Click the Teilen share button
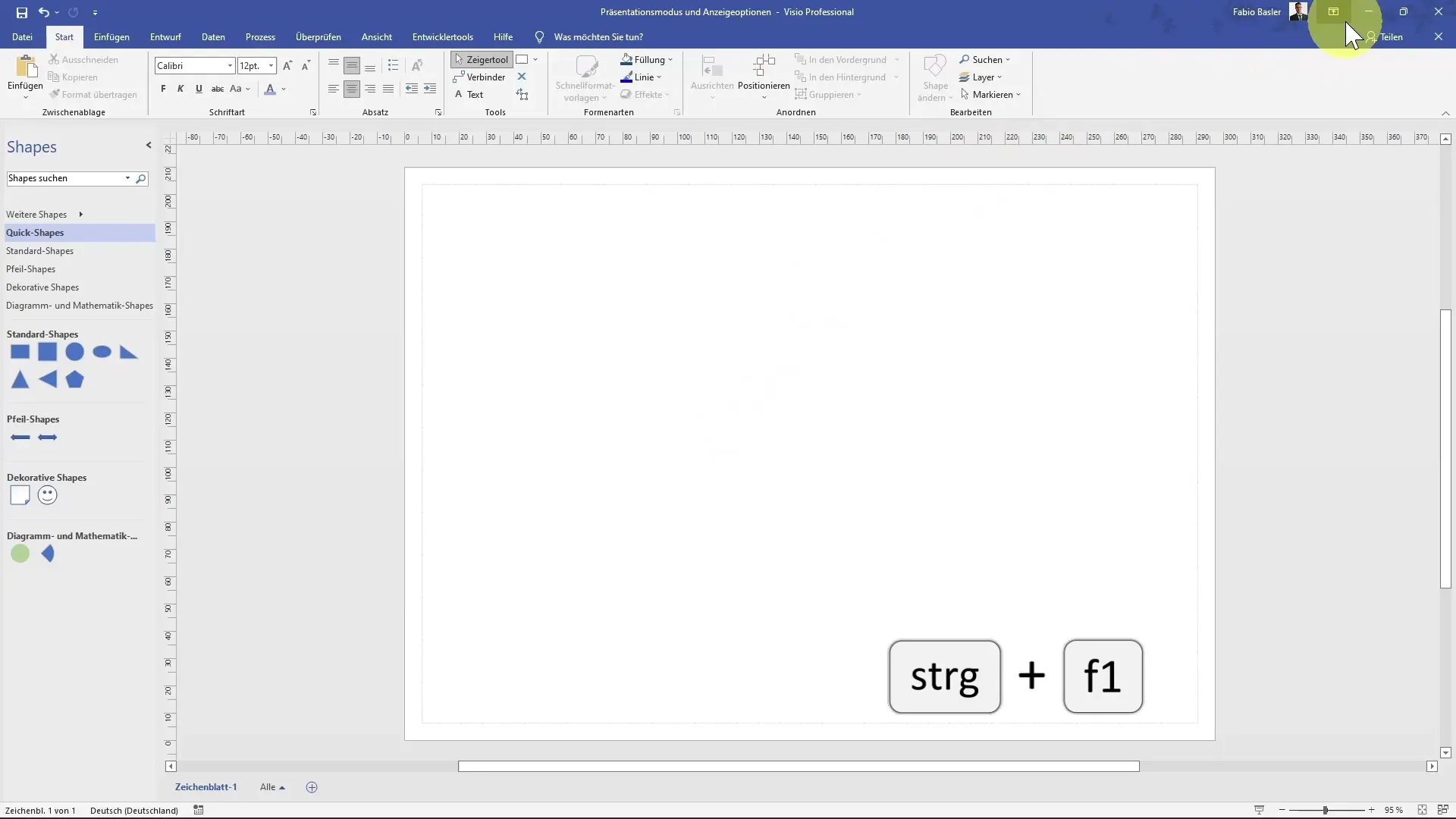 point(1385,37)
